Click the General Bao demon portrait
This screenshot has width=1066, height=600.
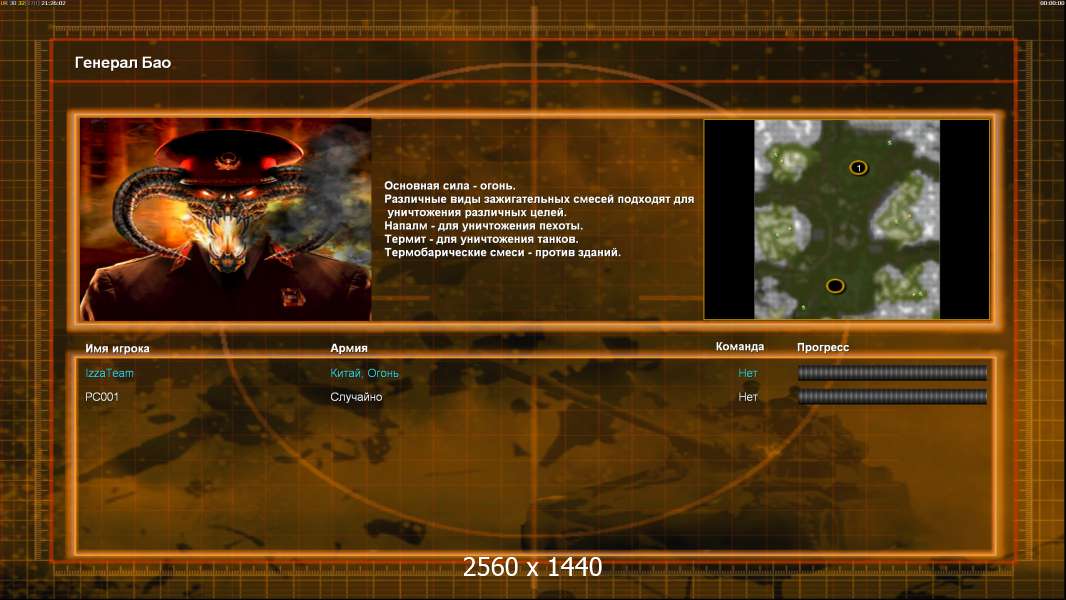(x=226, y=219)
